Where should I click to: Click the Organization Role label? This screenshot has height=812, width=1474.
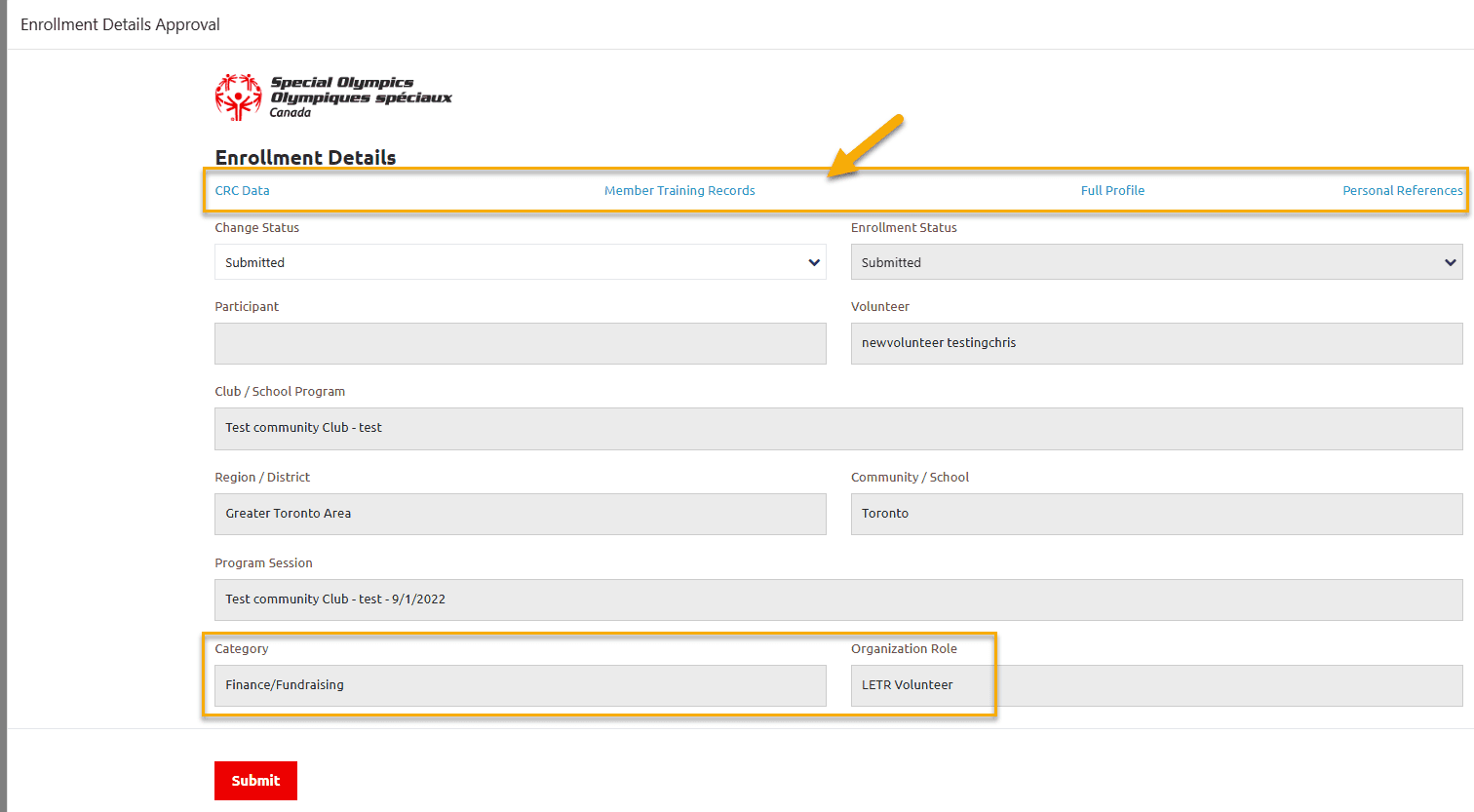(x=904, y=648)
